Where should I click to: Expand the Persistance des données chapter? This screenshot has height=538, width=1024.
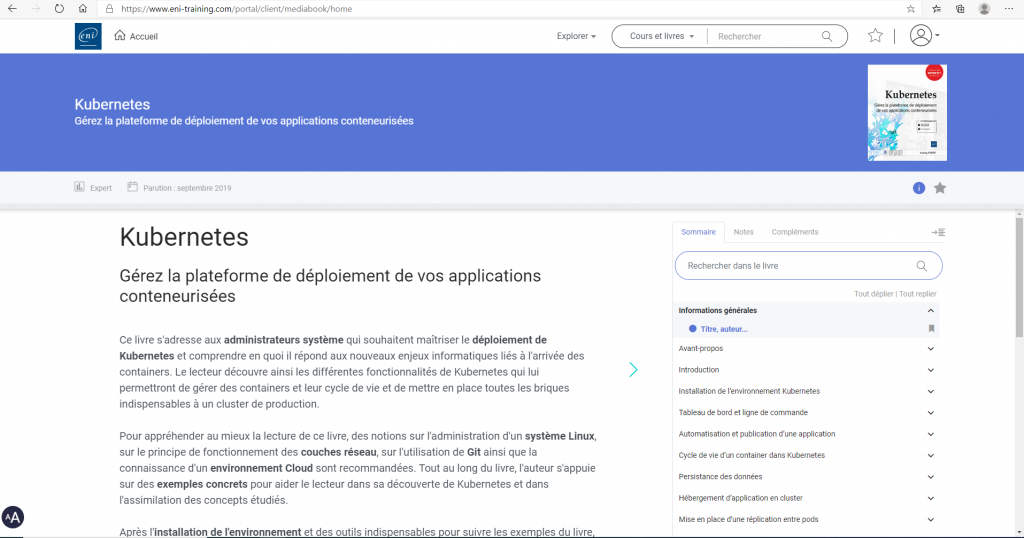(x=931, y=477)
